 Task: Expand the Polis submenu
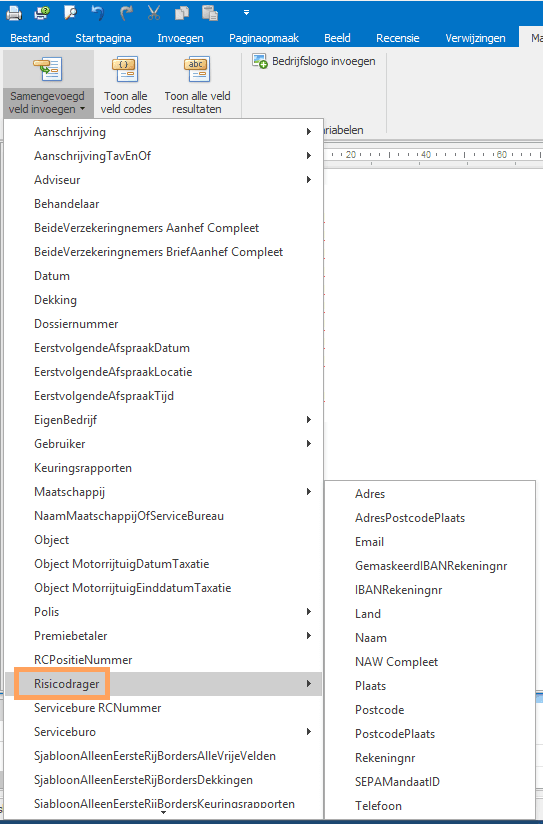(163, 612)
